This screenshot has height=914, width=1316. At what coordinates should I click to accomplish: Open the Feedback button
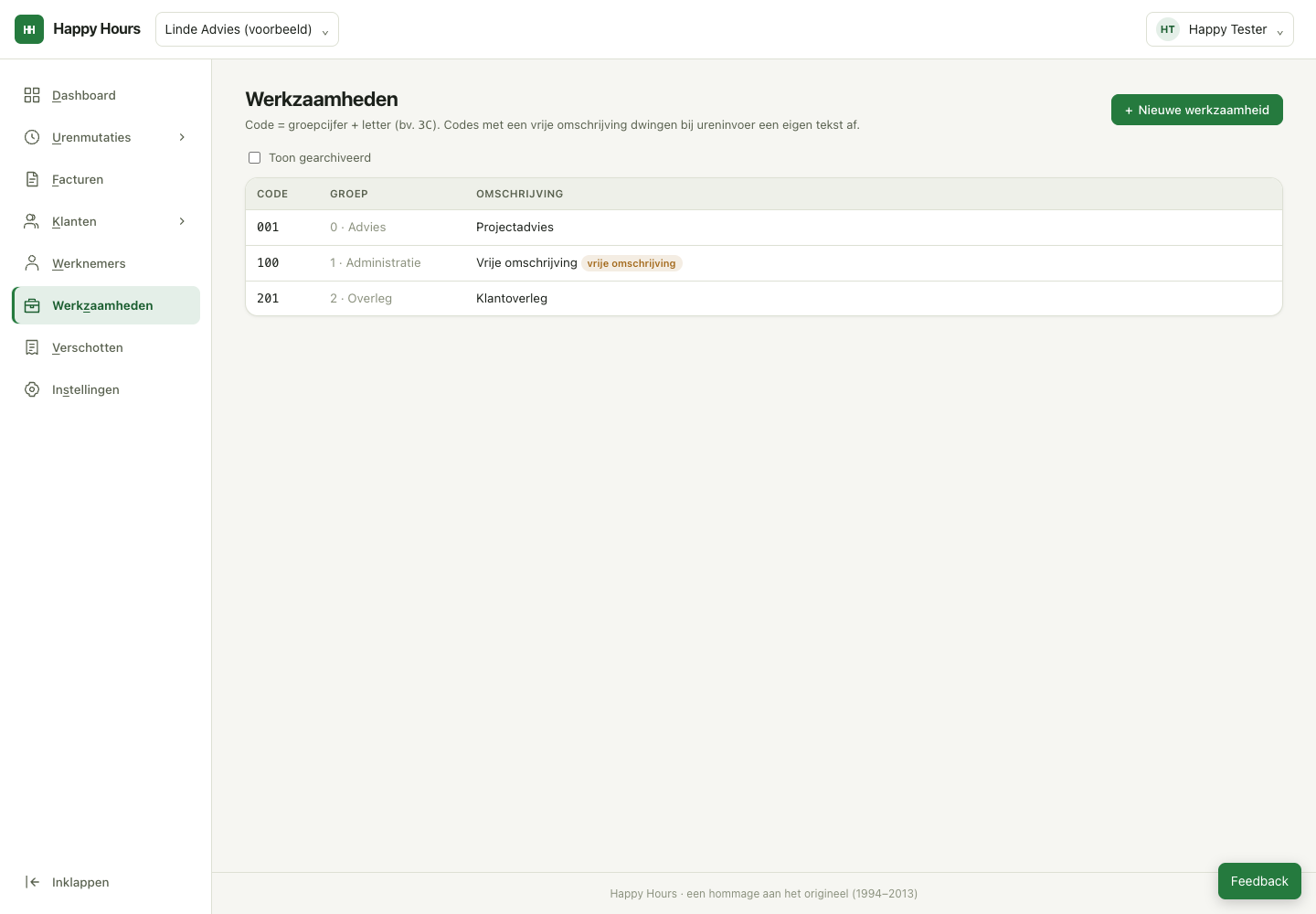click(1259, 881)
